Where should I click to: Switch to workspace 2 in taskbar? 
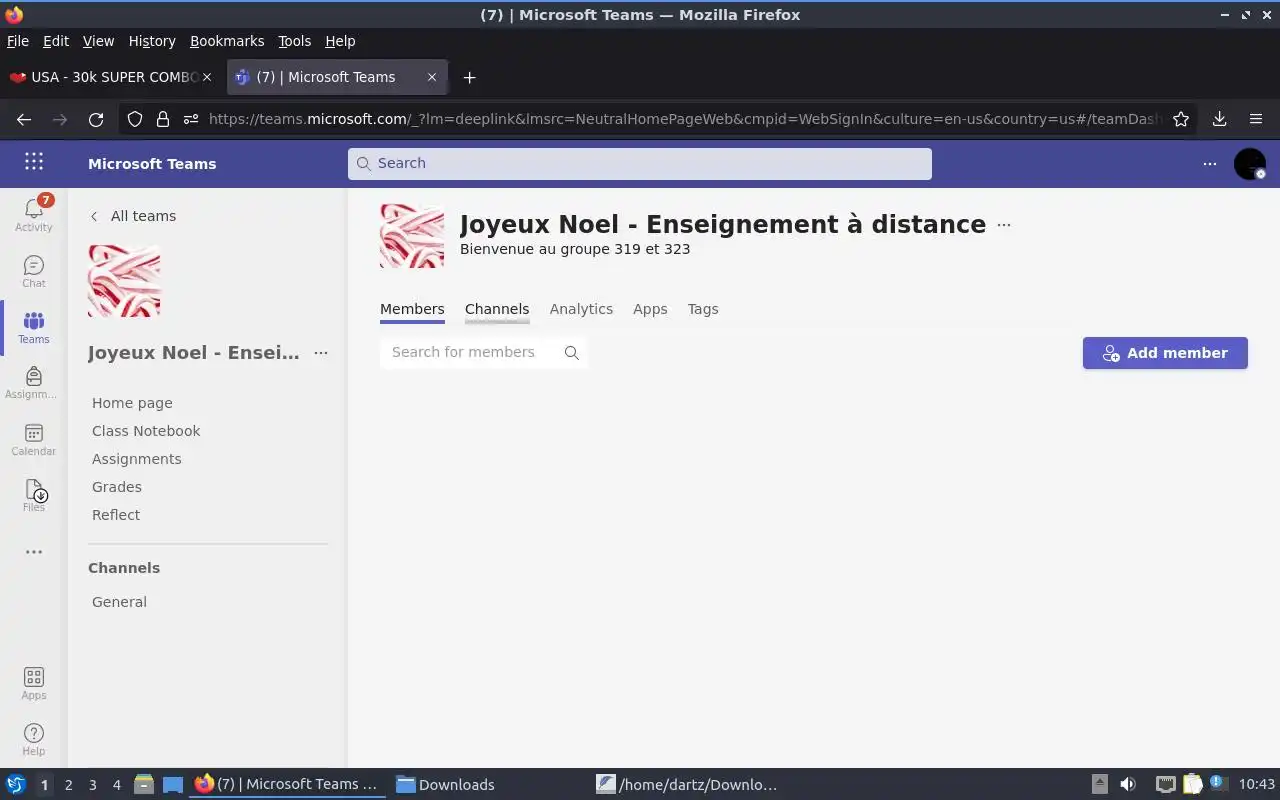coord(68,785)
